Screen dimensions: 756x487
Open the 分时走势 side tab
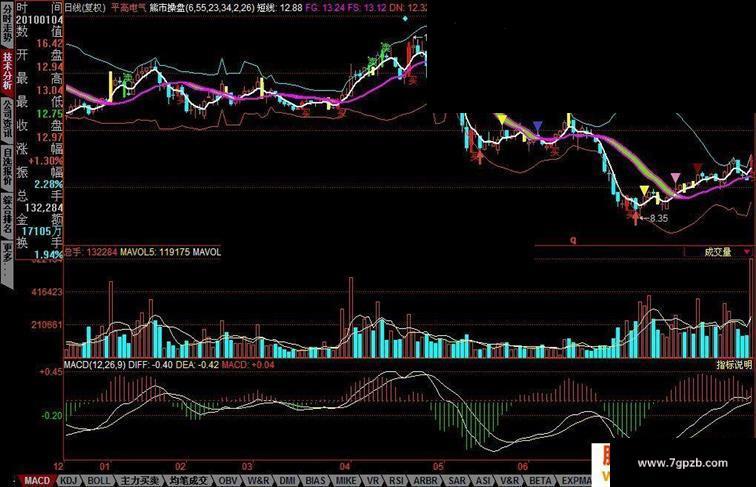(x=7, y=23)
